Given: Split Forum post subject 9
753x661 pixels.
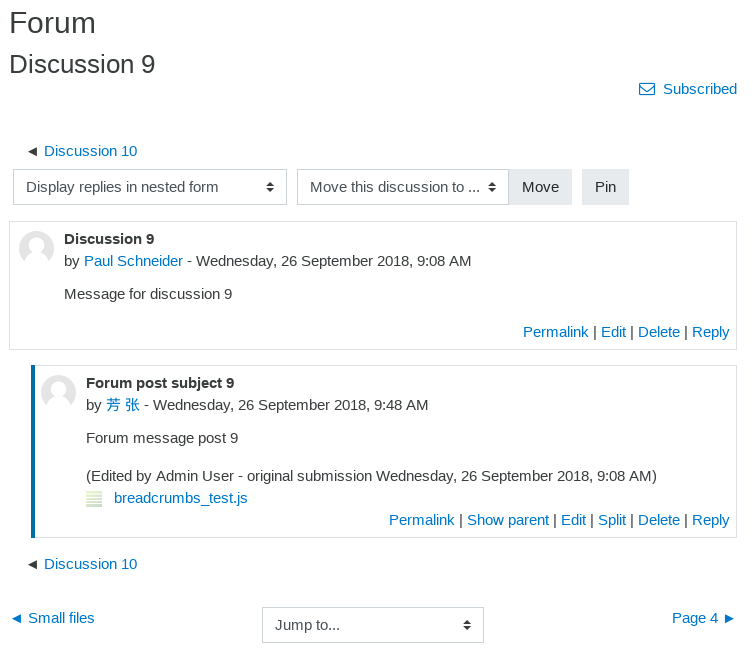Looking at the screenshot, I should pos(612,520).
